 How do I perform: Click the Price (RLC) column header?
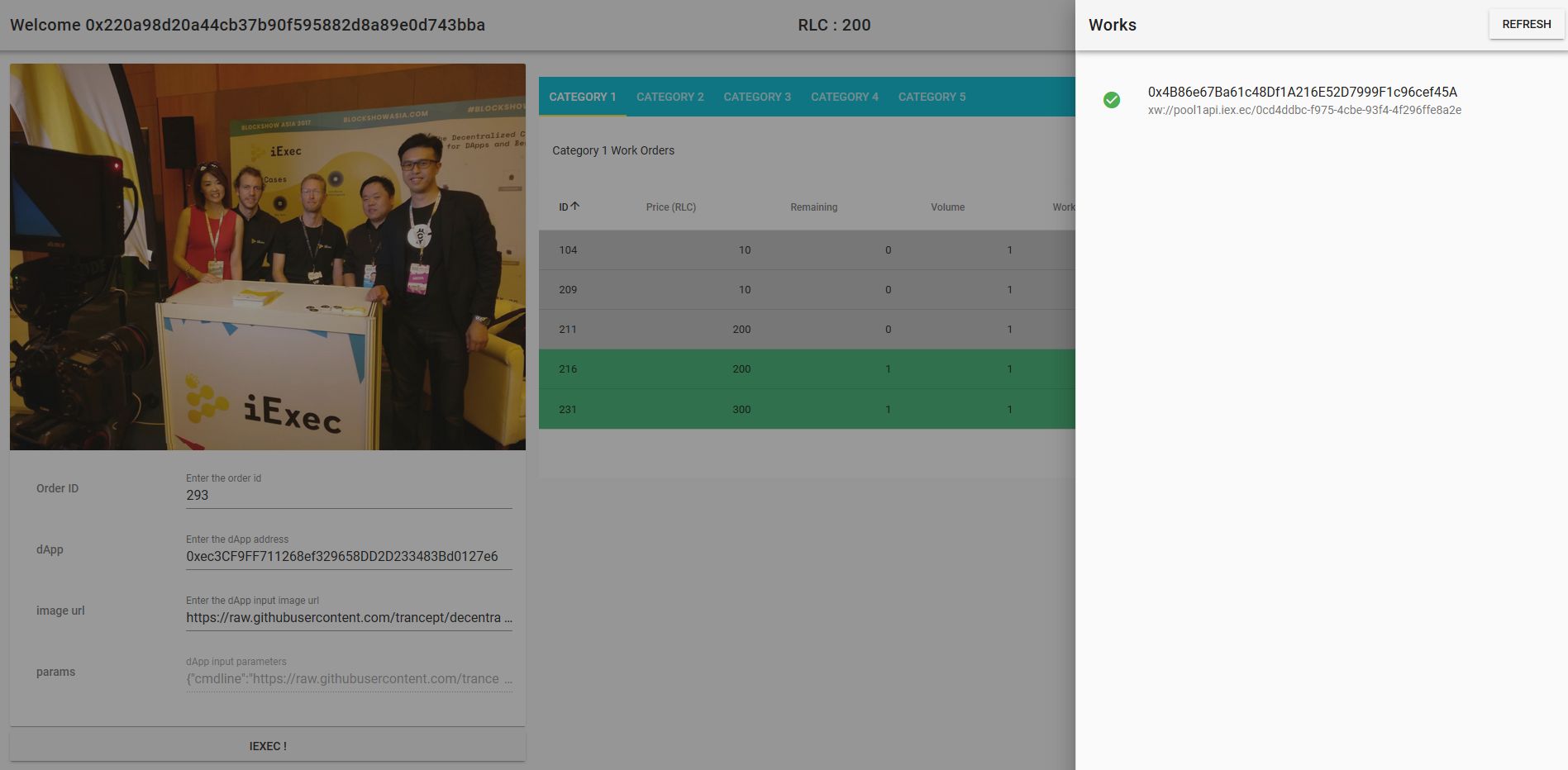(670, 207)
